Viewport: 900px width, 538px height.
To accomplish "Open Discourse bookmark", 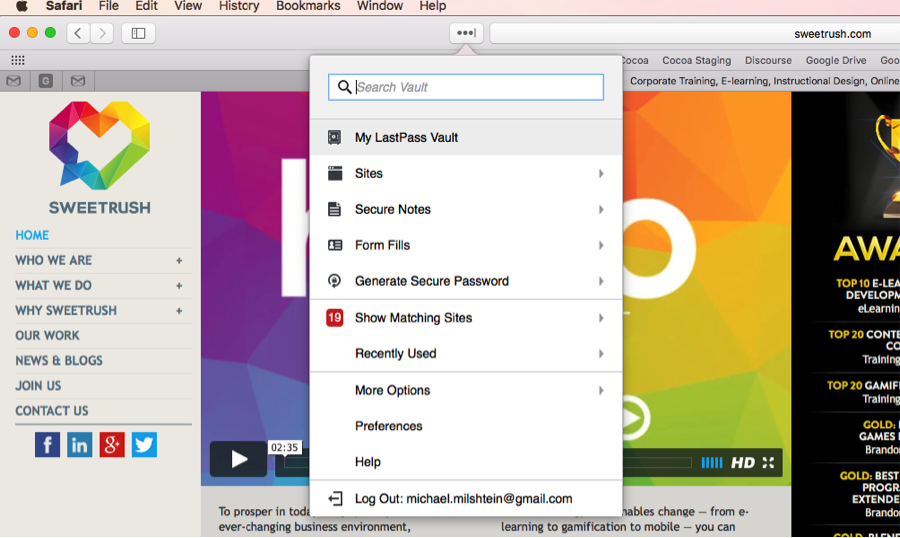I will (x=768, y=60).
